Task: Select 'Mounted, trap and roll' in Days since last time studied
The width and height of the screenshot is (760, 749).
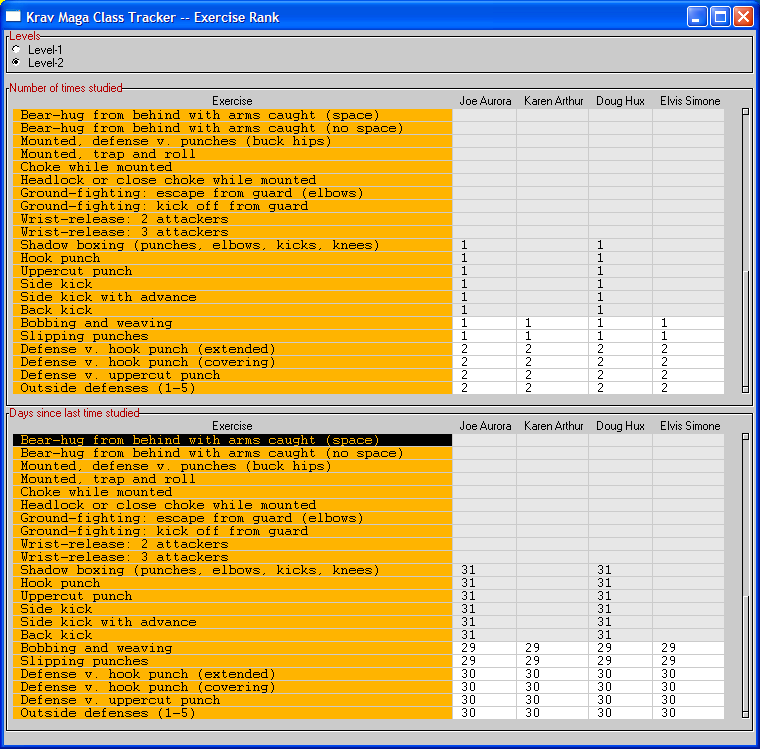Action: point(232,479)
